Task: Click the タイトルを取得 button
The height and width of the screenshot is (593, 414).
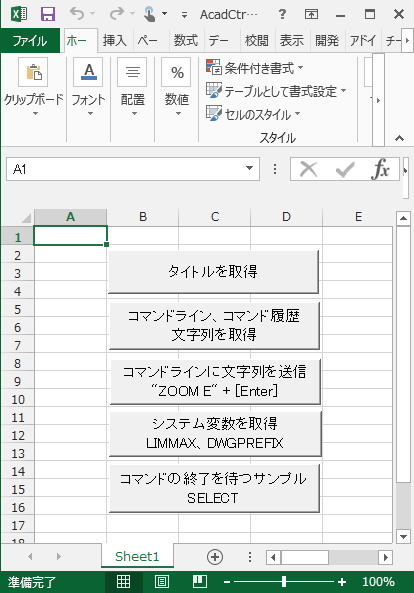Action: point(213,272)
